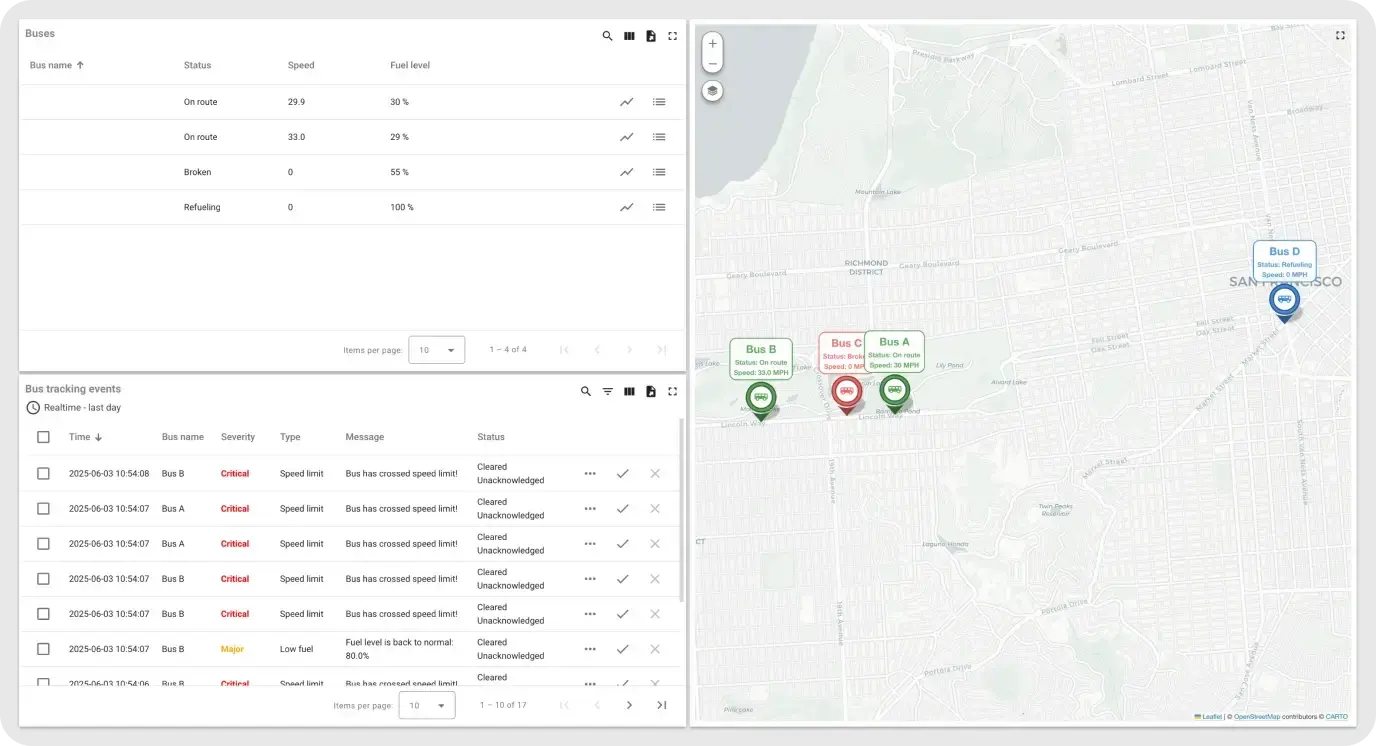Screen dimensions: 1376x746
Task: Open the OpenStreetMap attribution link
Action: [x=1256, y=717]
